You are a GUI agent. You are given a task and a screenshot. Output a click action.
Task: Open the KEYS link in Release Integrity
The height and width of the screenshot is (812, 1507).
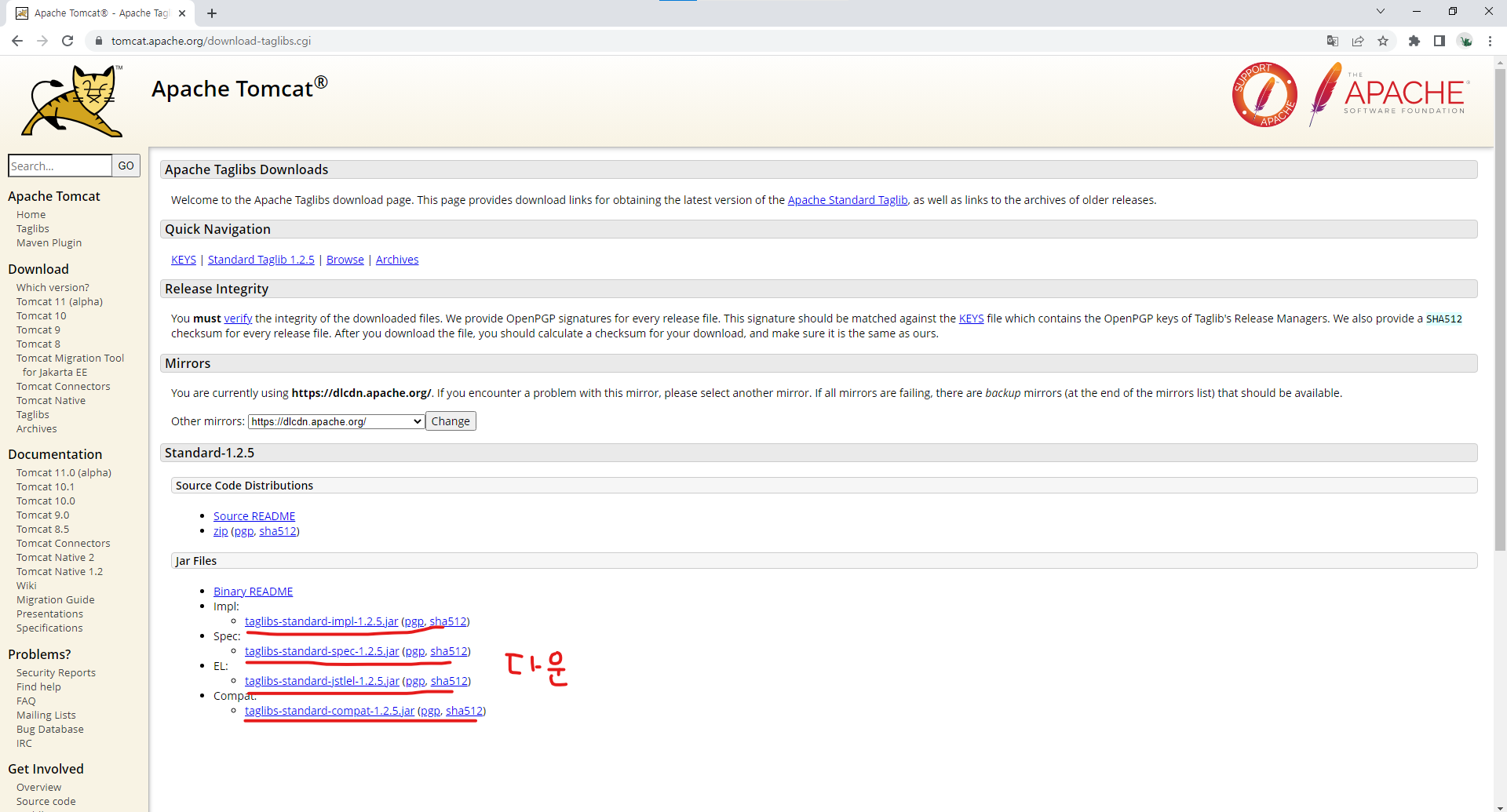point(971,319)
